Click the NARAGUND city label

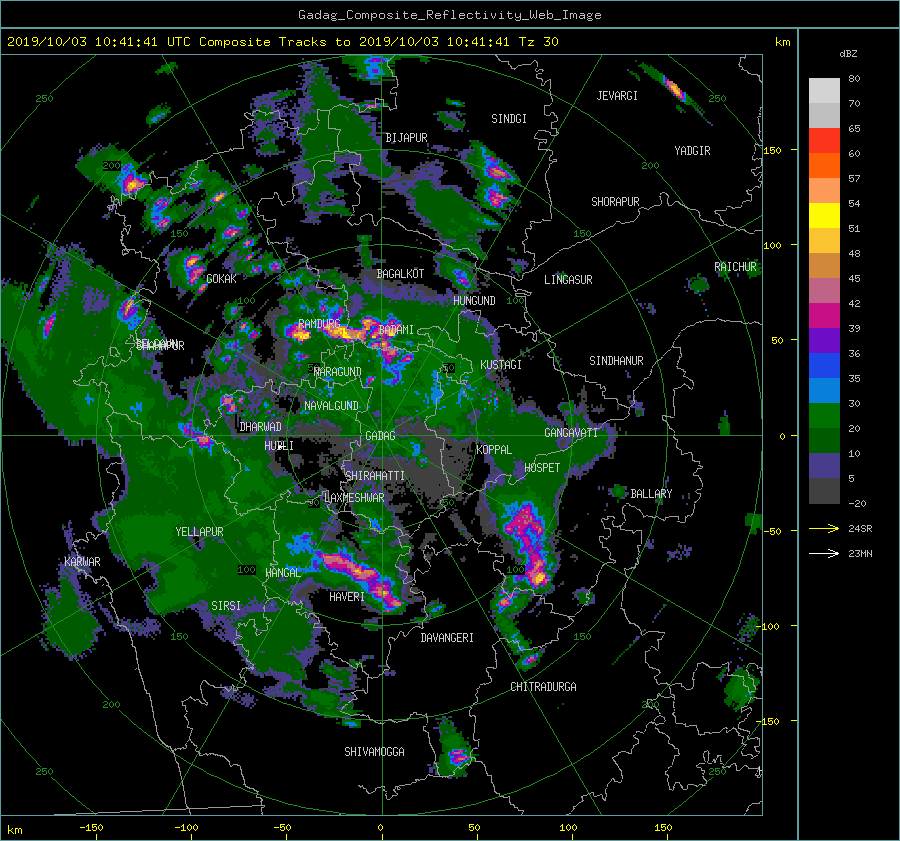(338, 372)
